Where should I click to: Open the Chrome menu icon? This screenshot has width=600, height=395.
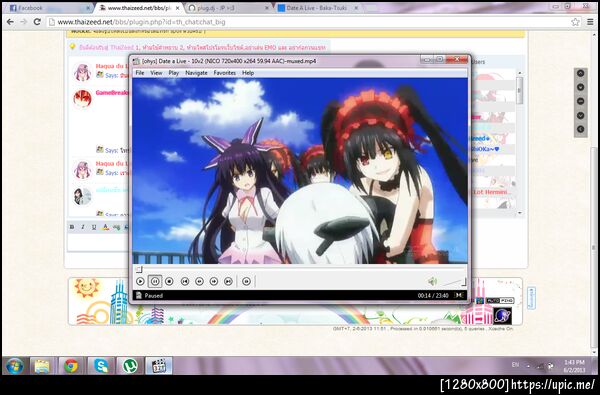coord(590,22)
